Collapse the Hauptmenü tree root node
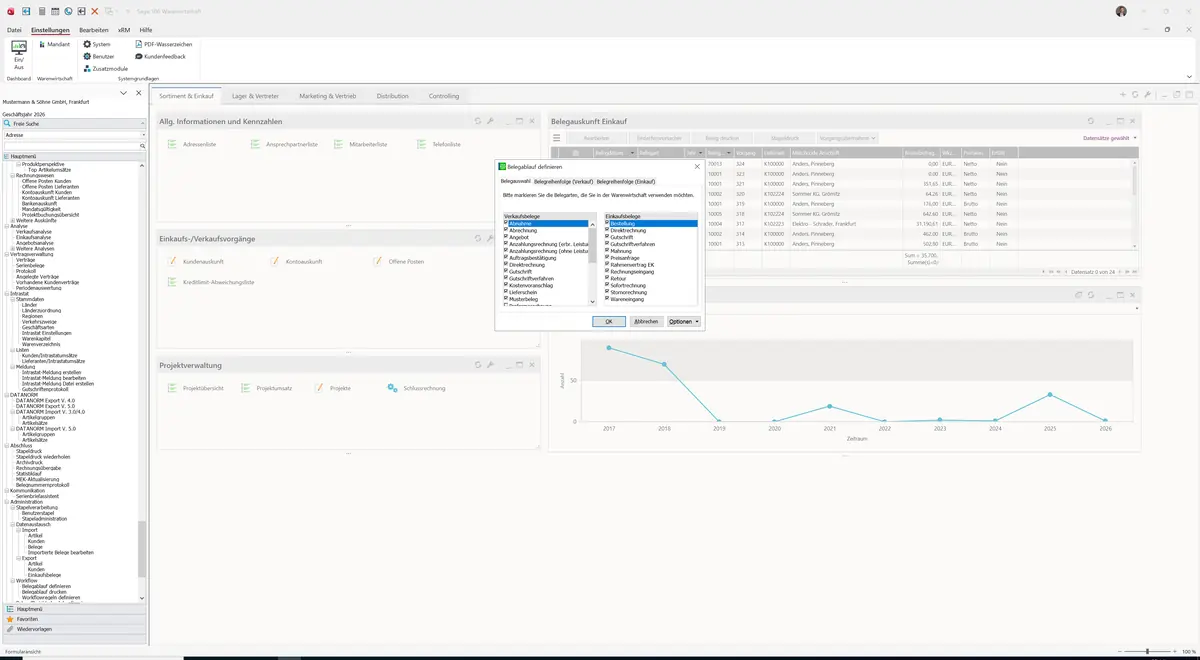Image resolution: width=1200 pixels, height=660 pixels. coord(7,157)
